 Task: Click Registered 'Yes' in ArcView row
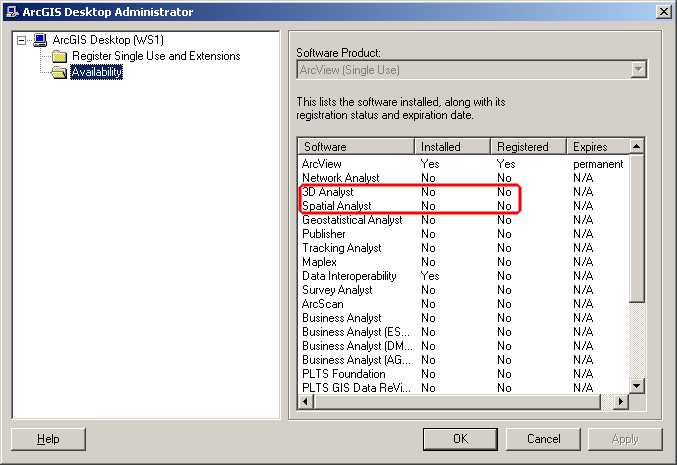coord(506,164)
